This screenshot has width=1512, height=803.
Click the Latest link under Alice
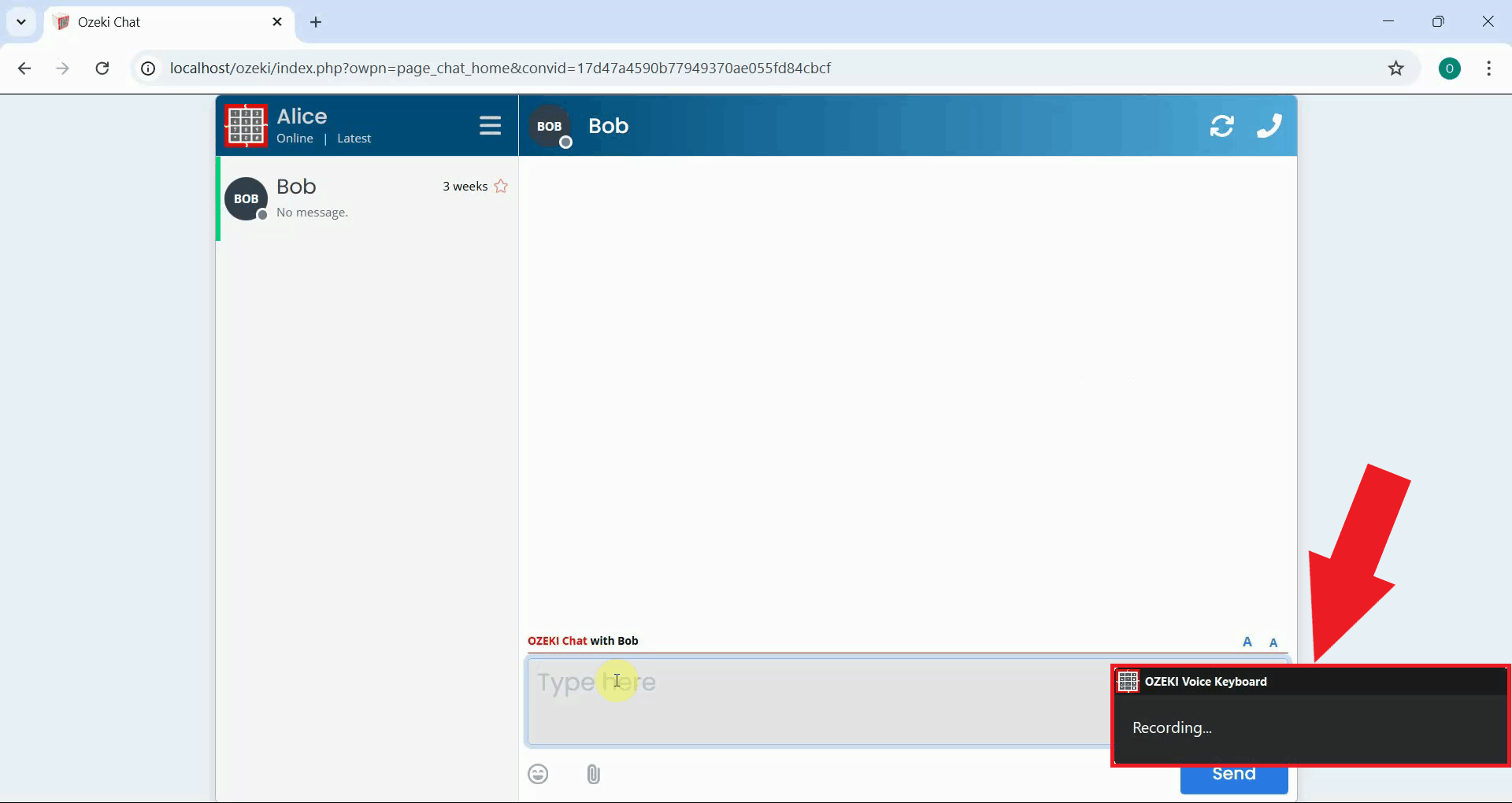pyautogui.click(x=354, y=138)
